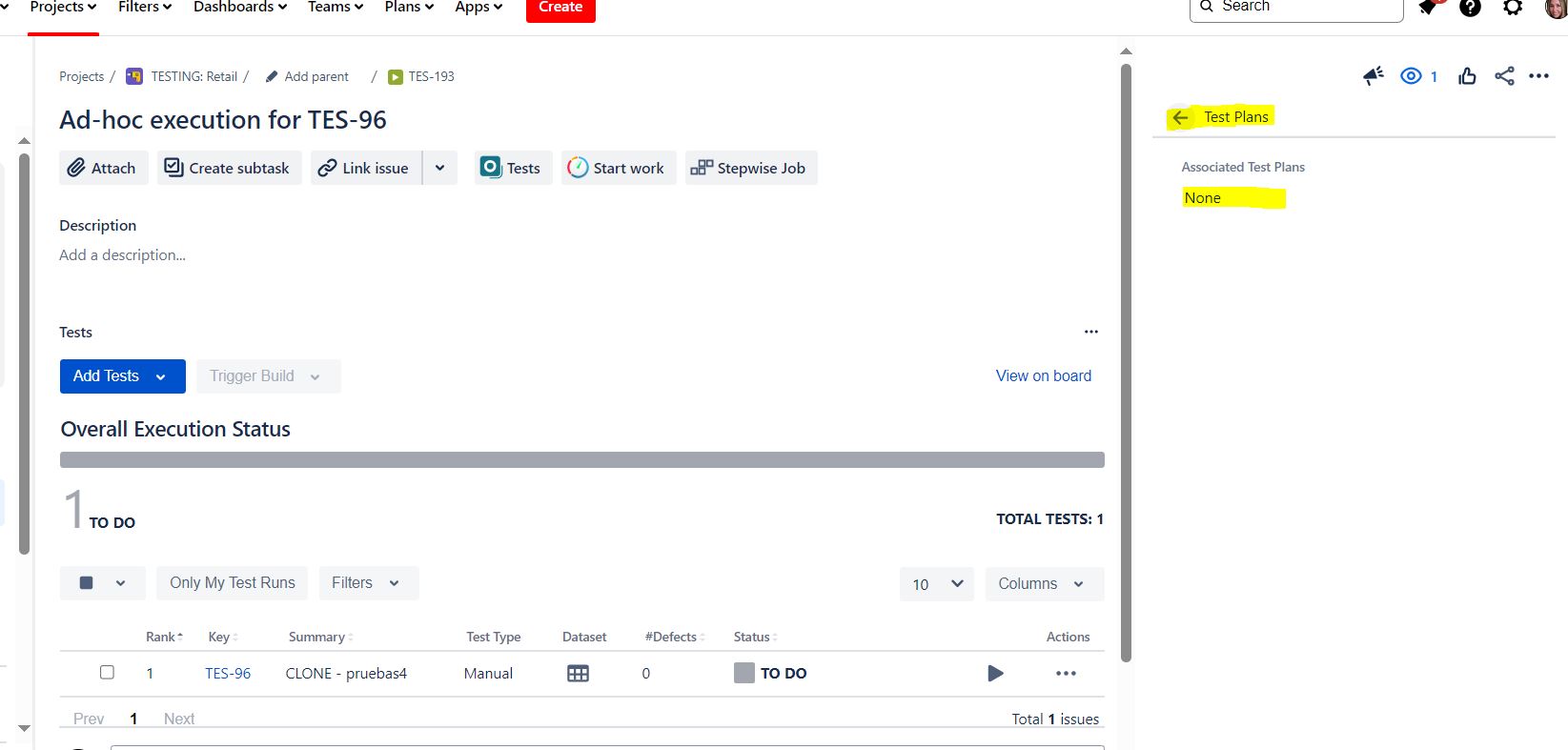1568x750 pixels.
Task: Sort by the Summary column header
Action: tap(321, 638)
